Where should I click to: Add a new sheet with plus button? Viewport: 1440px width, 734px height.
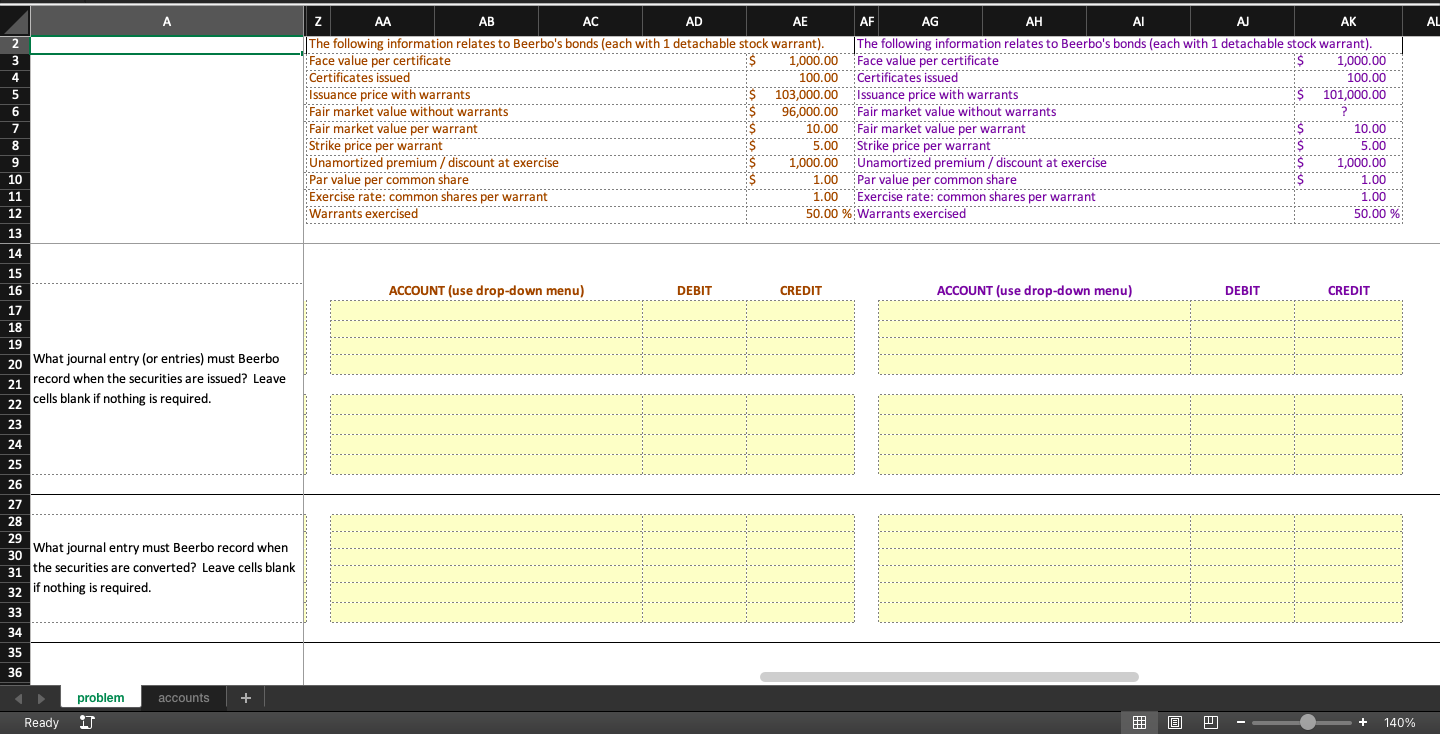(x=246, y=698)
